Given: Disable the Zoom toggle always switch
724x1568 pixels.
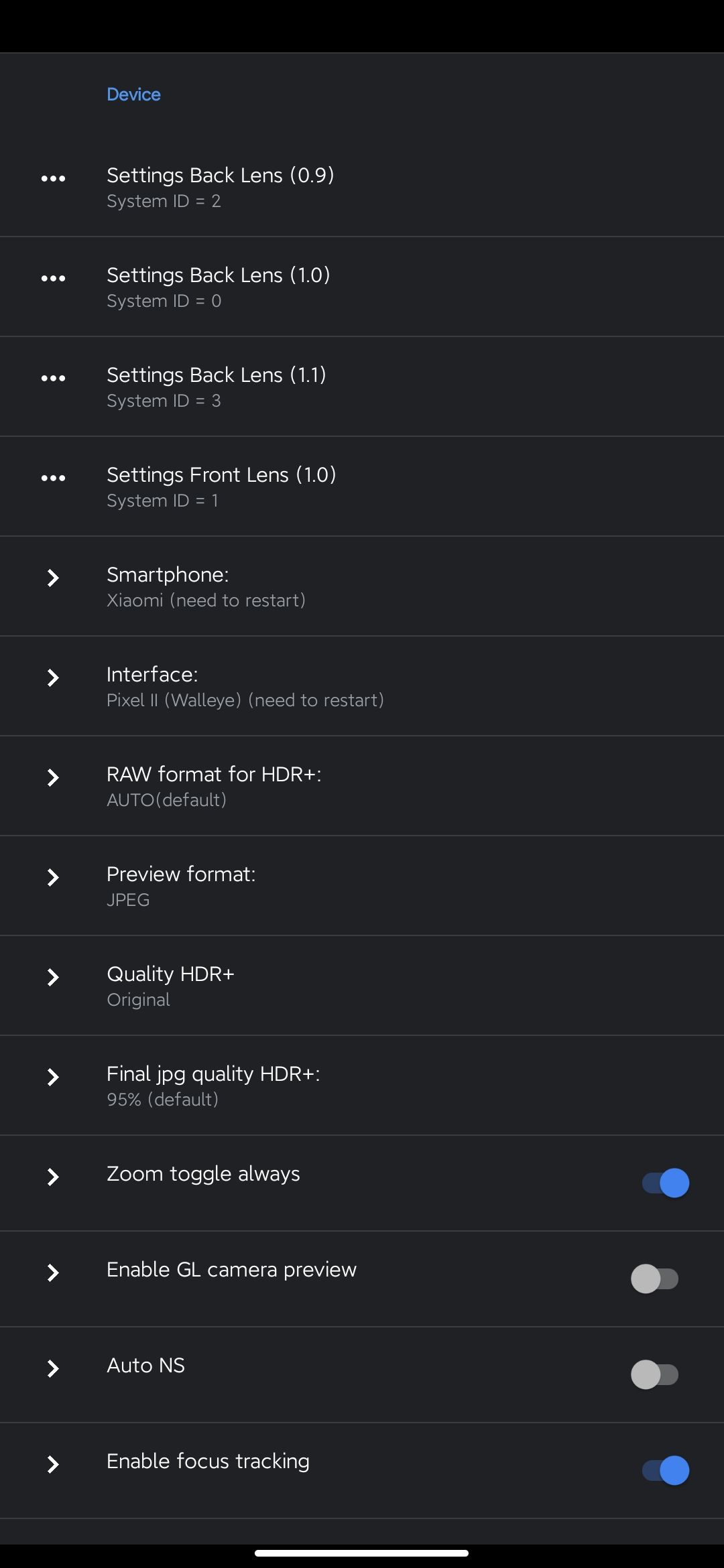Looking at the screenshot, I should 665,1183.
